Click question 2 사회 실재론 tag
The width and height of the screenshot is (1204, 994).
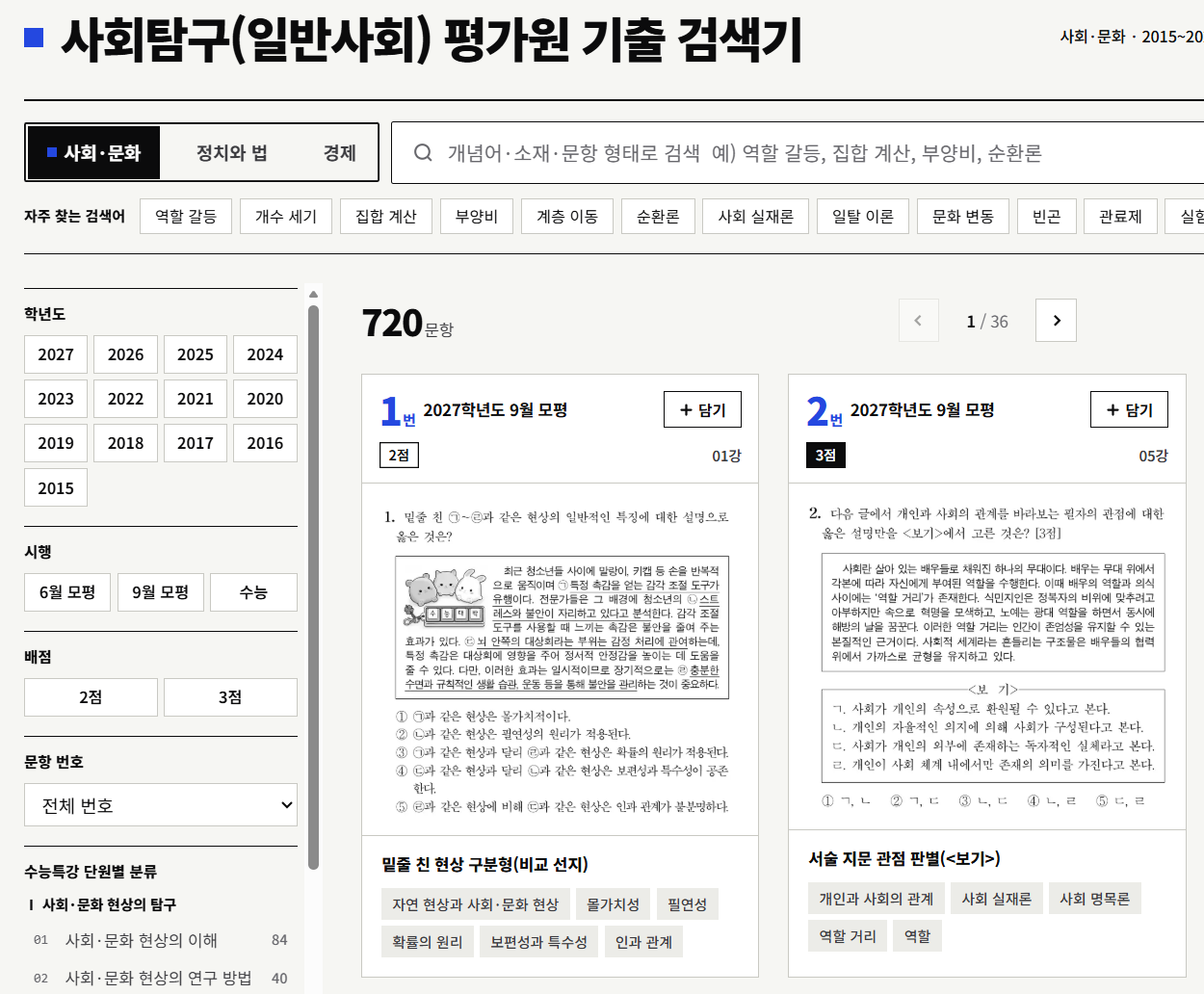[997, 899]
